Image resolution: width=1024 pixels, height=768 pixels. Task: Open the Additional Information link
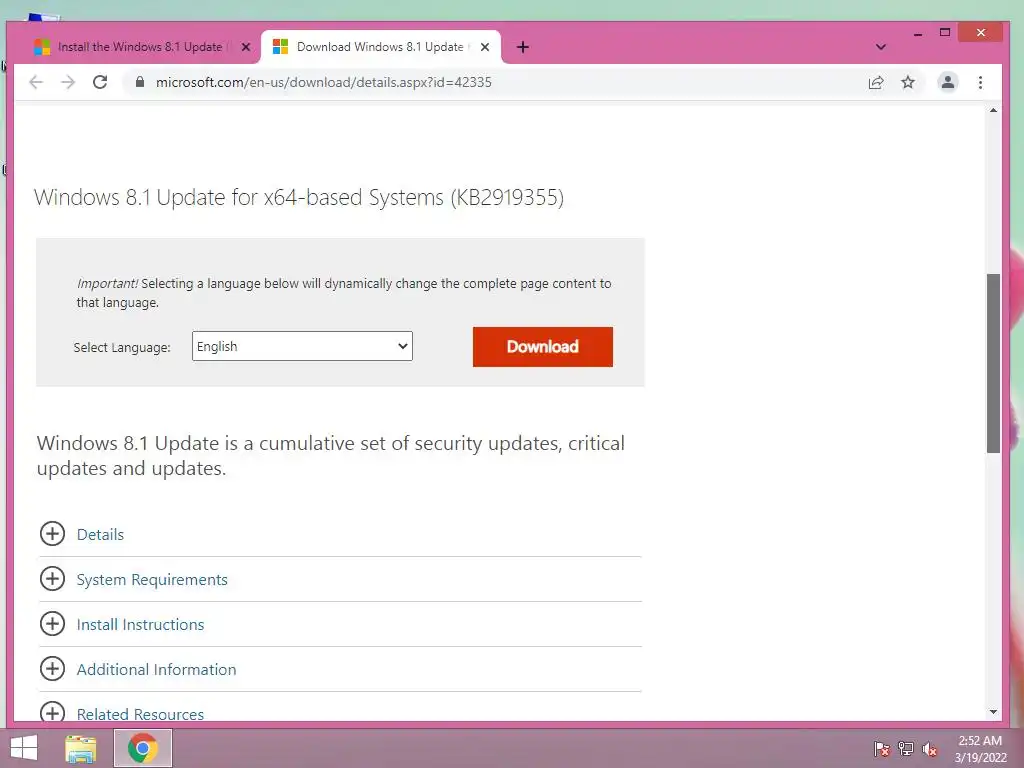point(157,669)
